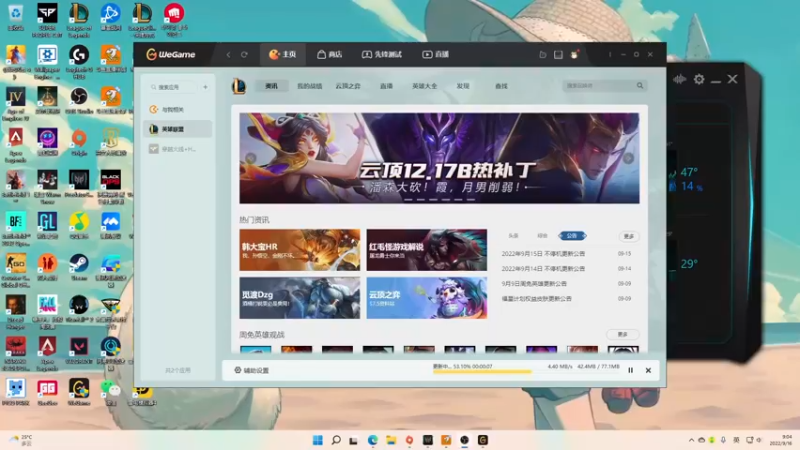Select 英雄联盟 in the sidebar

point(177,129)
